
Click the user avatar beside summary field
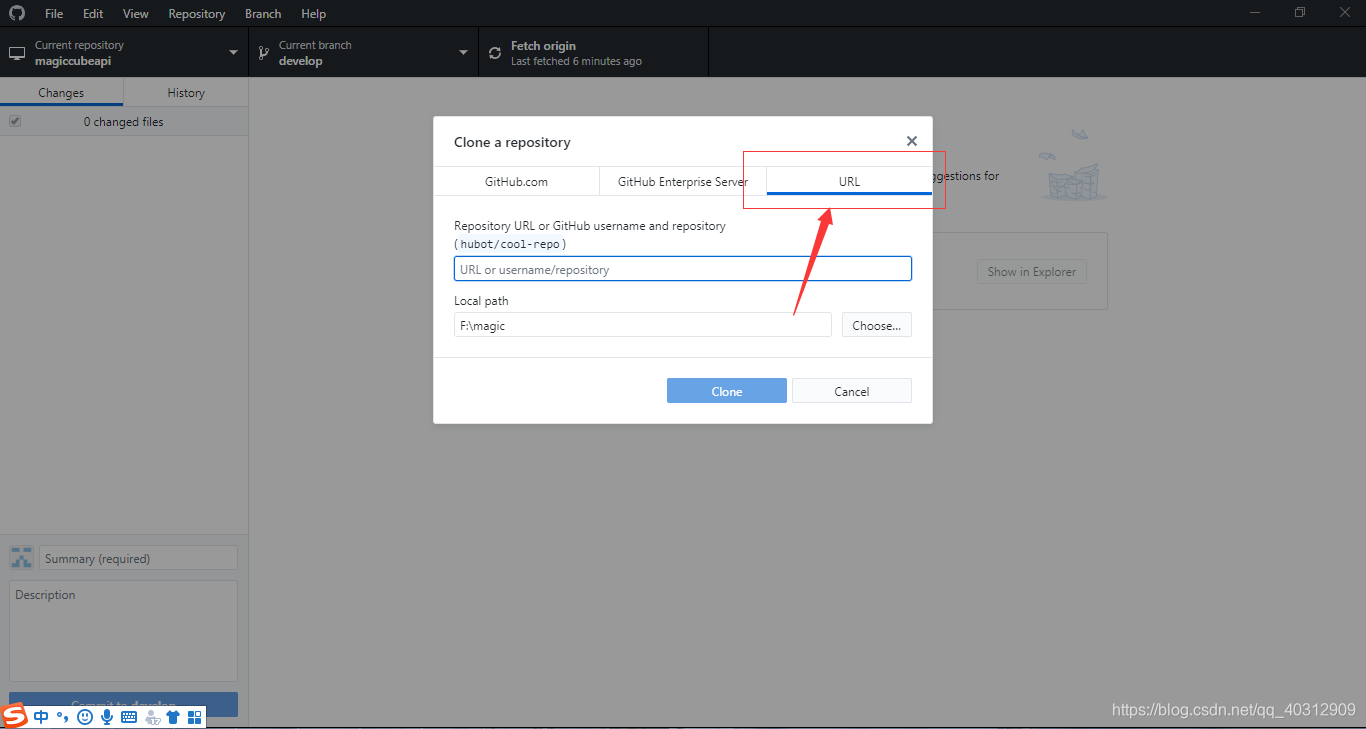[x=21, y=558]
